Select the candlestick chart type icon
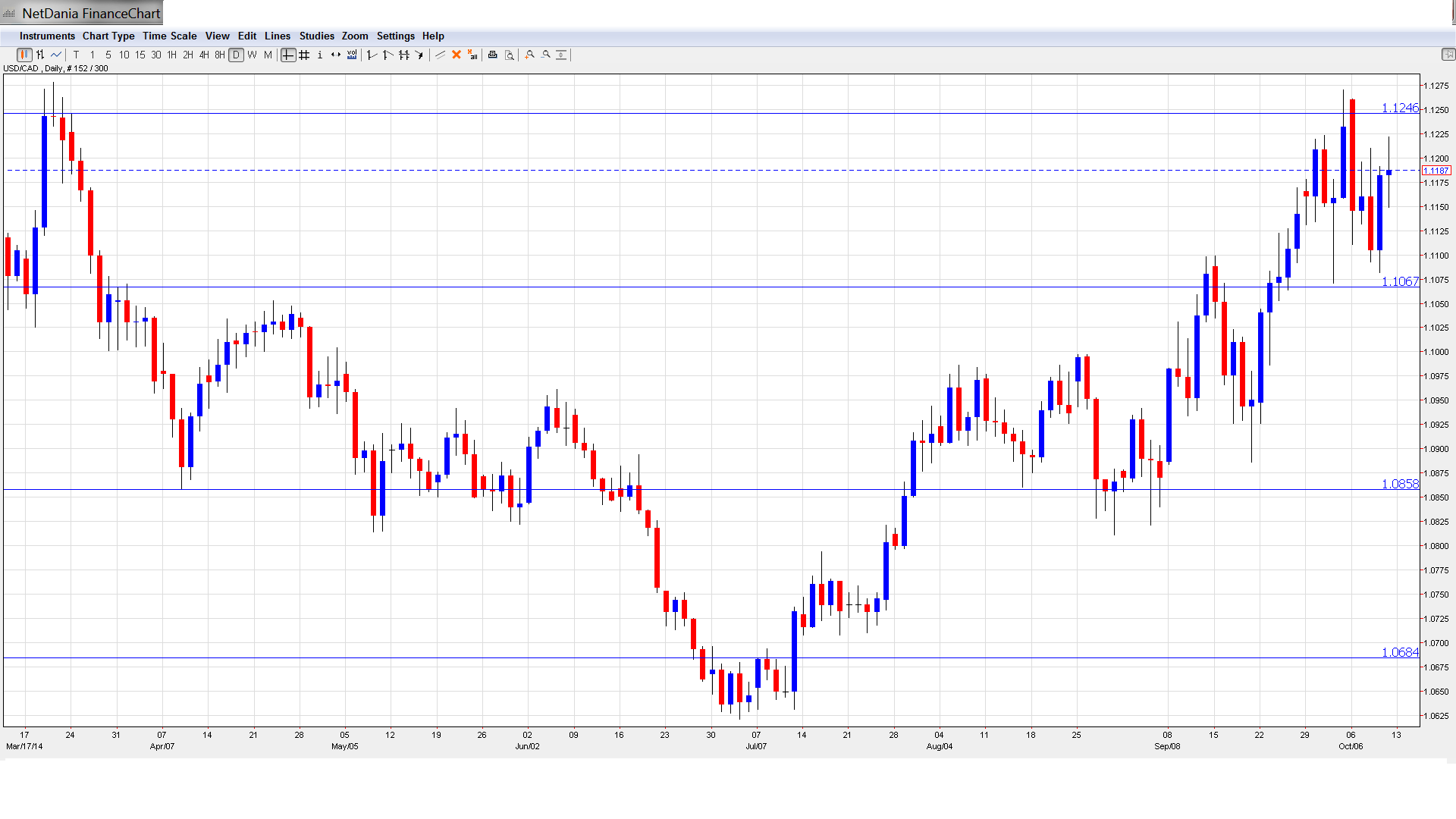This screenshot has width=1456, height=819. (x=24, y=55)
